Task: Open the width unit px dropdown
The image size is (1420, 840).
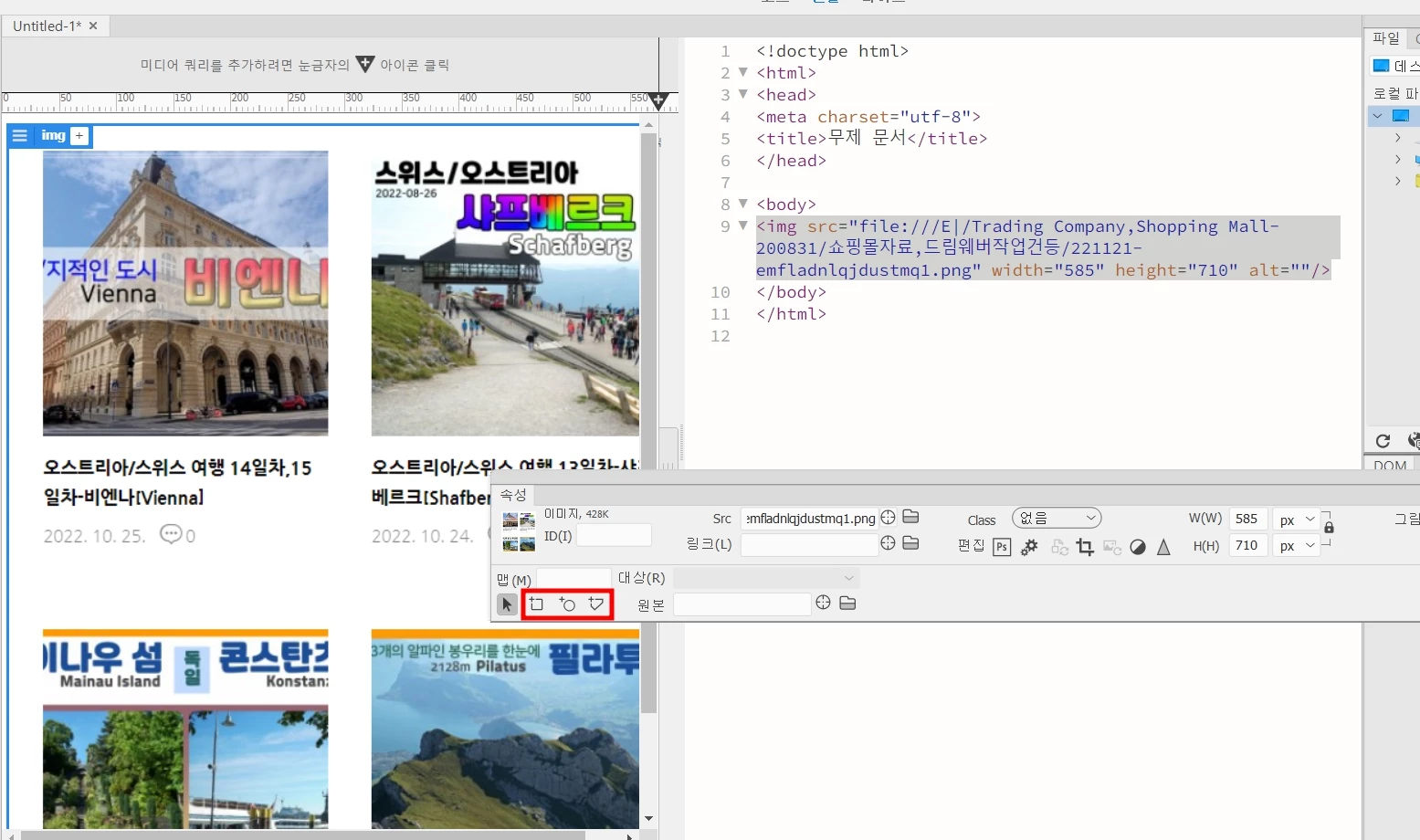Action: click(x=1297, y=520)
